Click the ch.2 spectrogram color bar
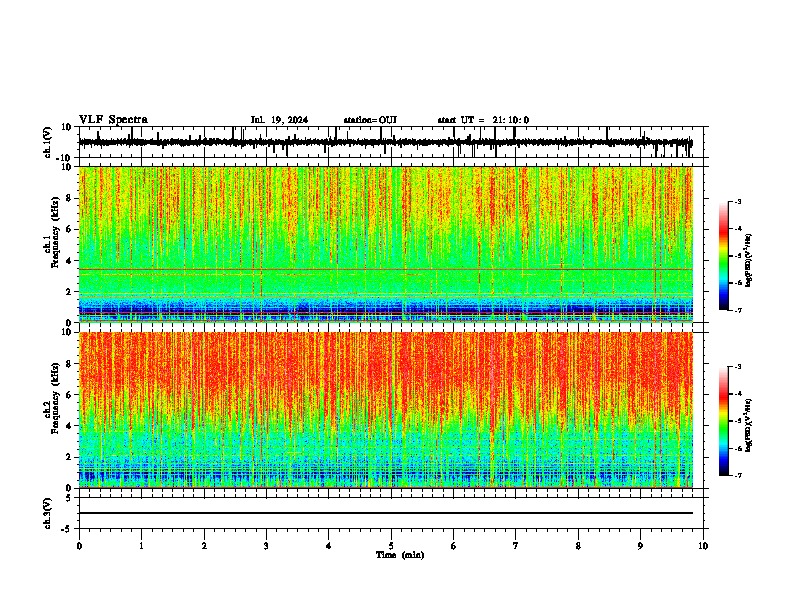792x612 pixels. tap(724, 421)
